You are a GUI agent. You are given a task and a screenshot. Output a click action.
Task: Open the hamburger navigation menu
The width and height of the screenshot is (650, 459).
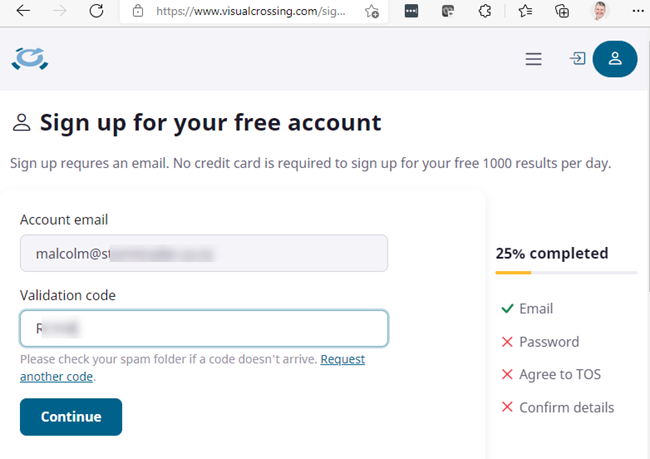(x=533, y=60)
